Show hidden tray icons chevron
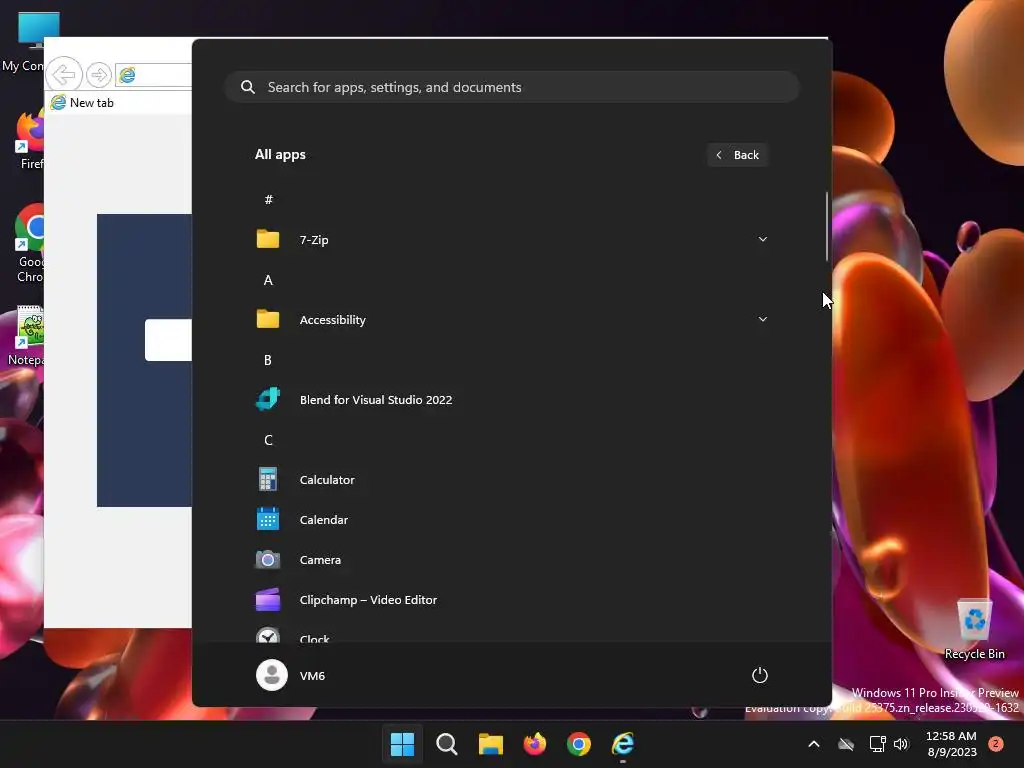 click(814, 744)
